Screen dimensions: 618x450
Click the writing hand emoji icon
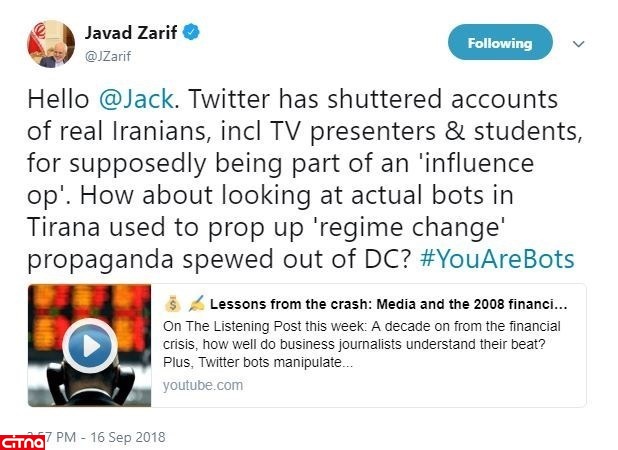point(195,302)
